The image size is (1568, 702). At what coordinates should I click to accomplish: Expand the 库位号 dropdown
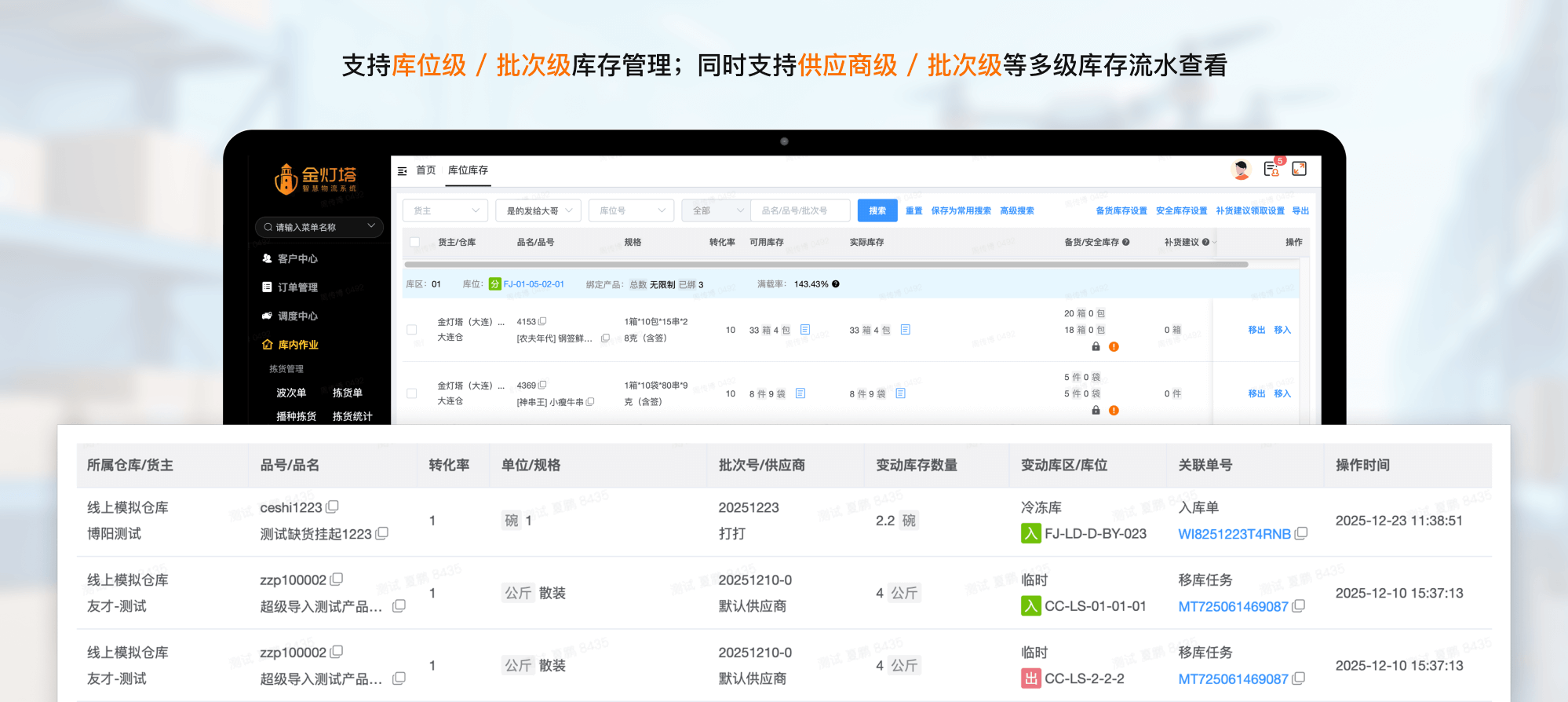click(631, 210)
